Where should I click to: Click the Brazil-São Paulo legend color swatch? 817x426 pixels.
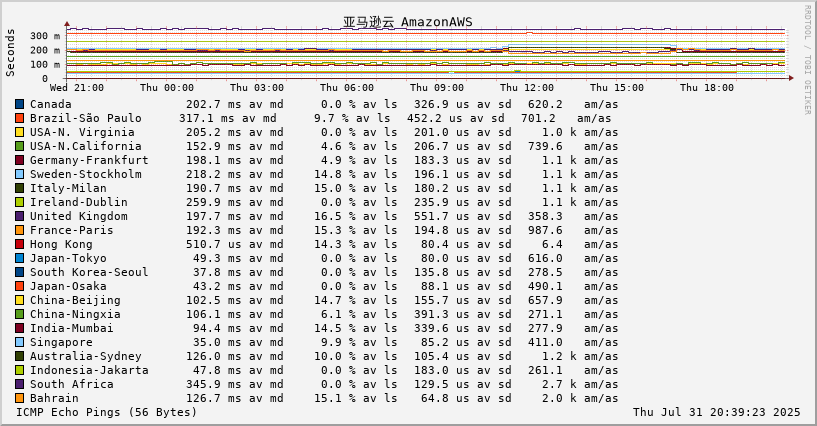(x=20, y=118)
